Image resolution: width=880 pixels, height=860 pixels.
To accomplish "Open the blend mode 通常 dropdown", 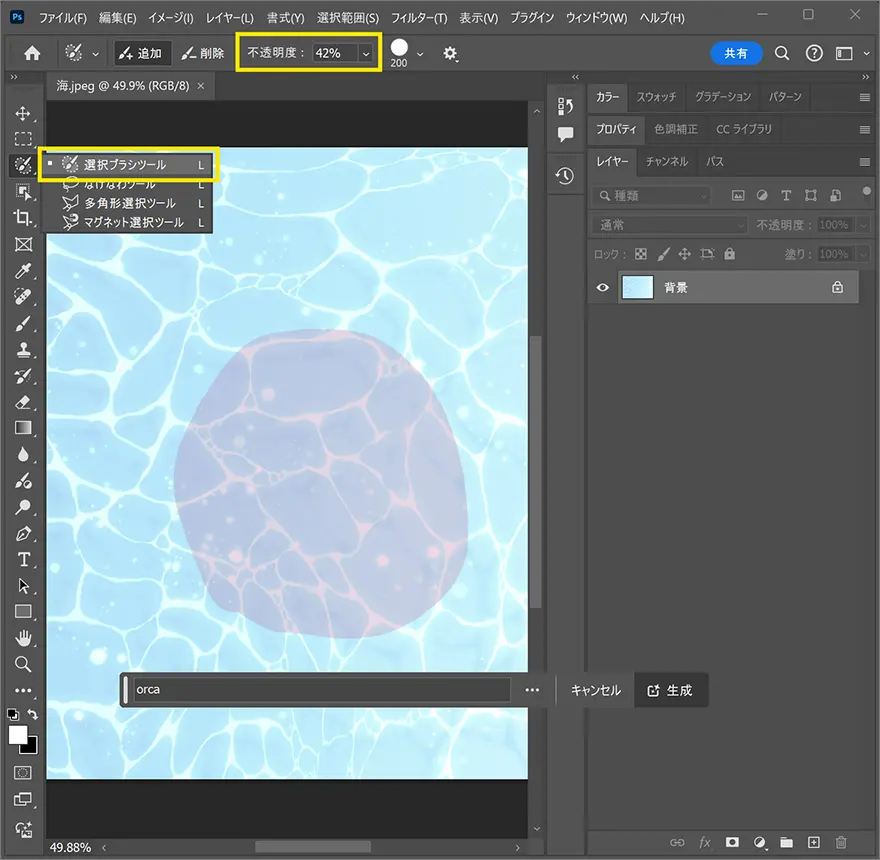I will (x=670, y=225).
